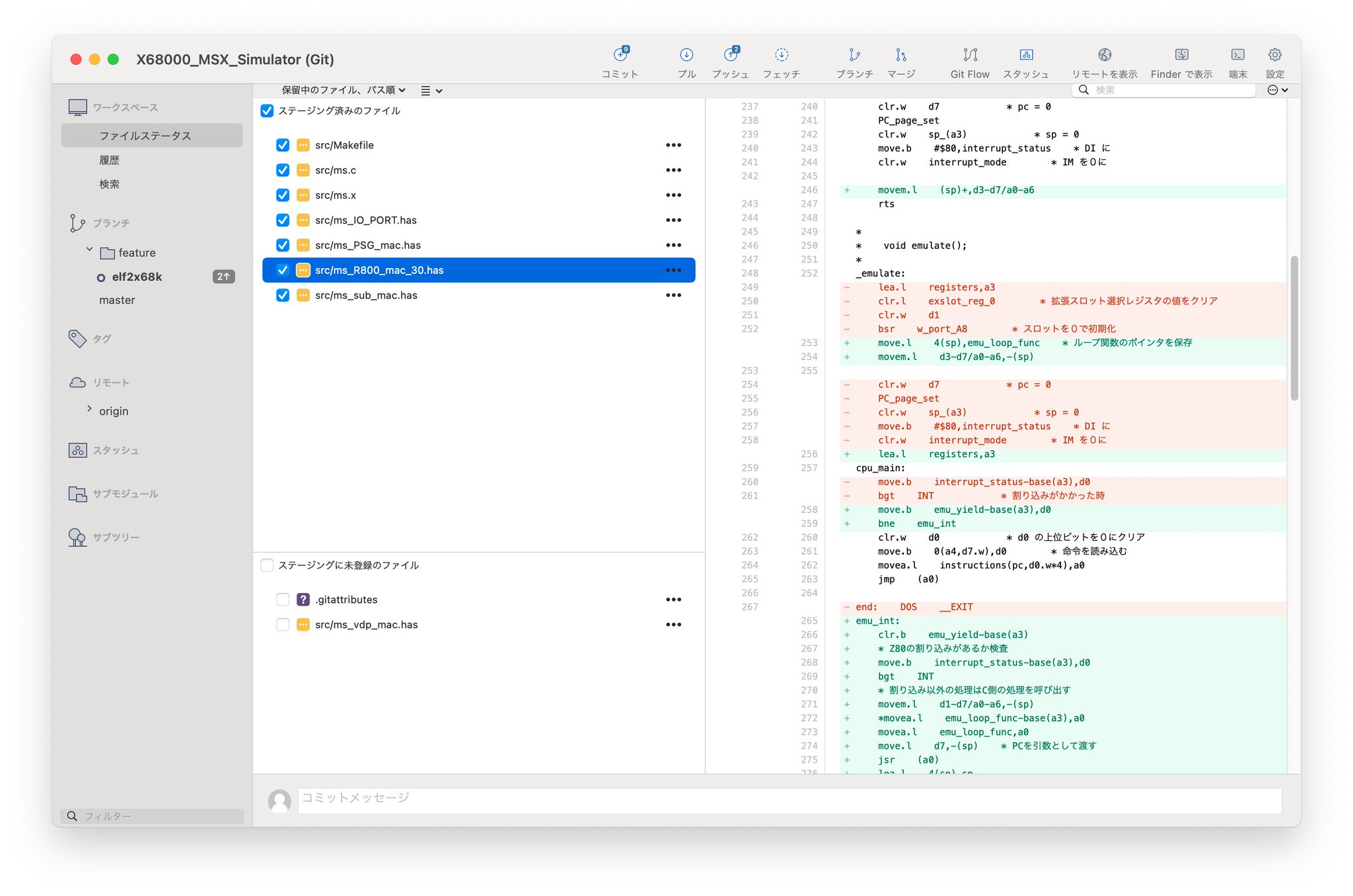Open the Commit (コミット) toolbar icon
The width and height of the screenshot is (1353, 896).
620,55
